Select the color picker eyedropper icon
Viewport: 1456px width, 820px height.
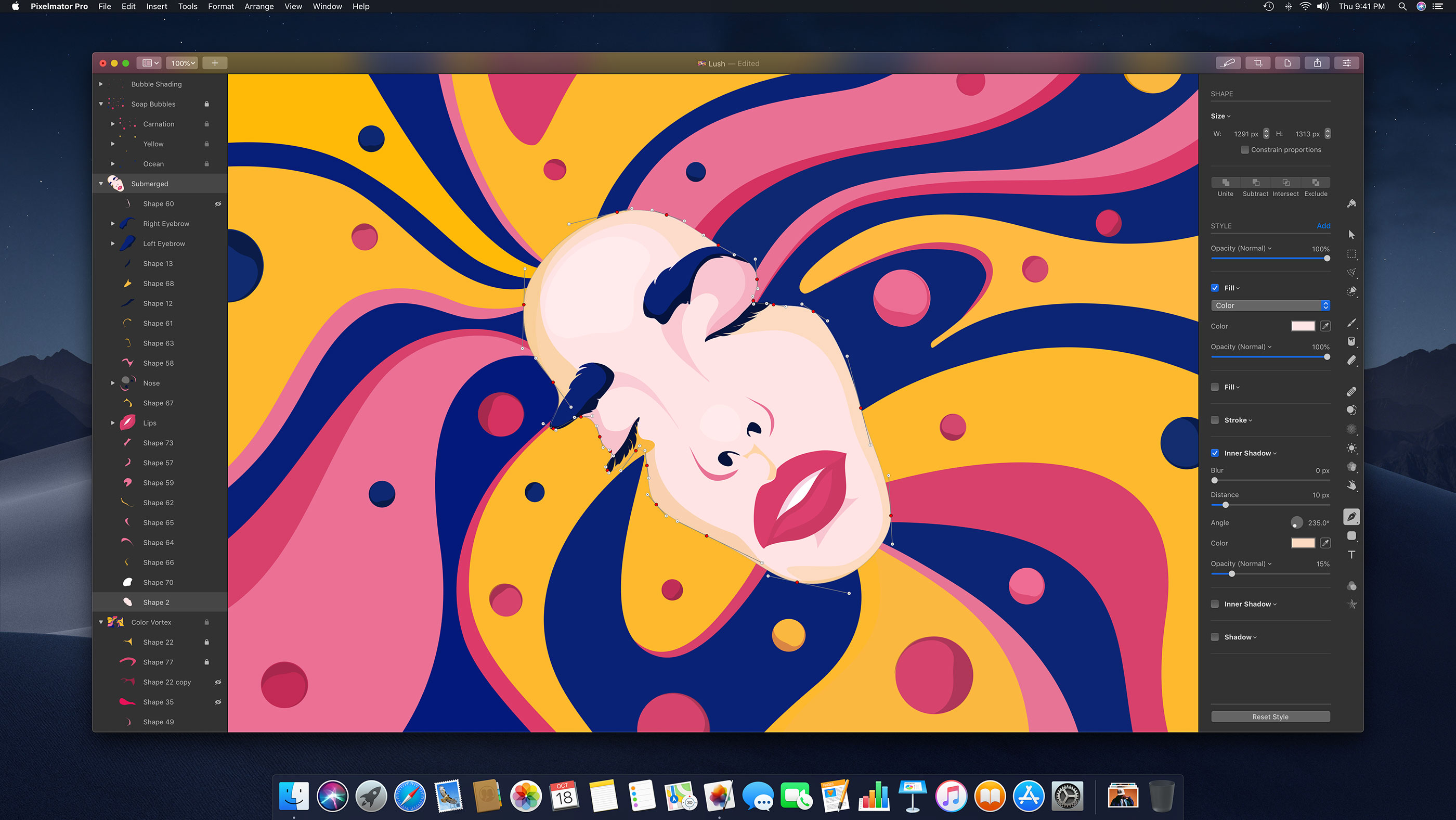pos(1325,326)
